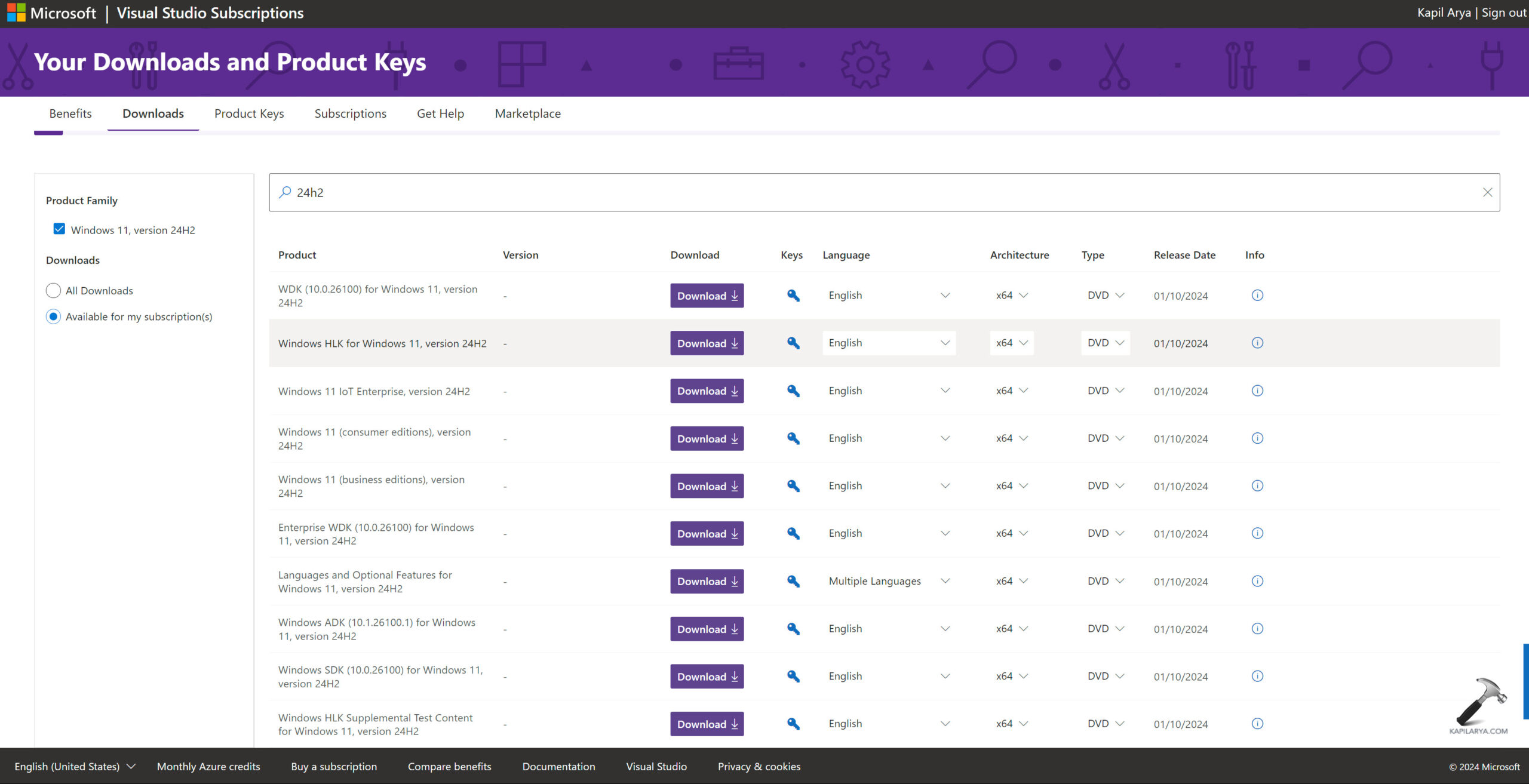
Task: Open info icon for Windows HLK row
Action: point(1257,343)
